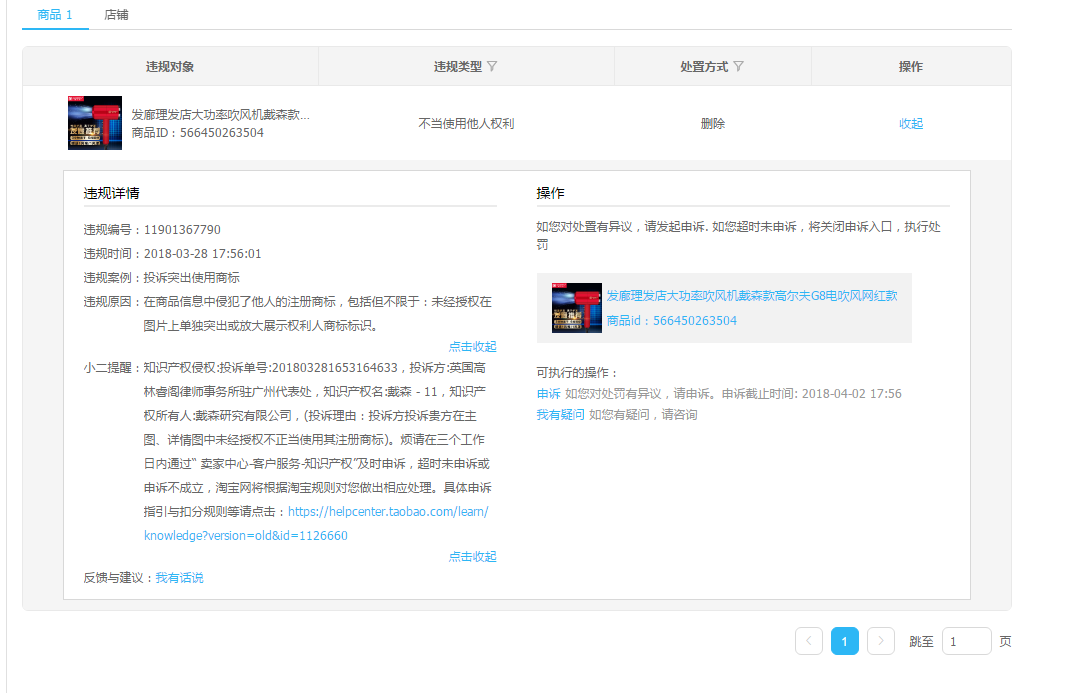Click the 反馈与建议： label
Viewport: 1086px width, 693px height.
119,577
